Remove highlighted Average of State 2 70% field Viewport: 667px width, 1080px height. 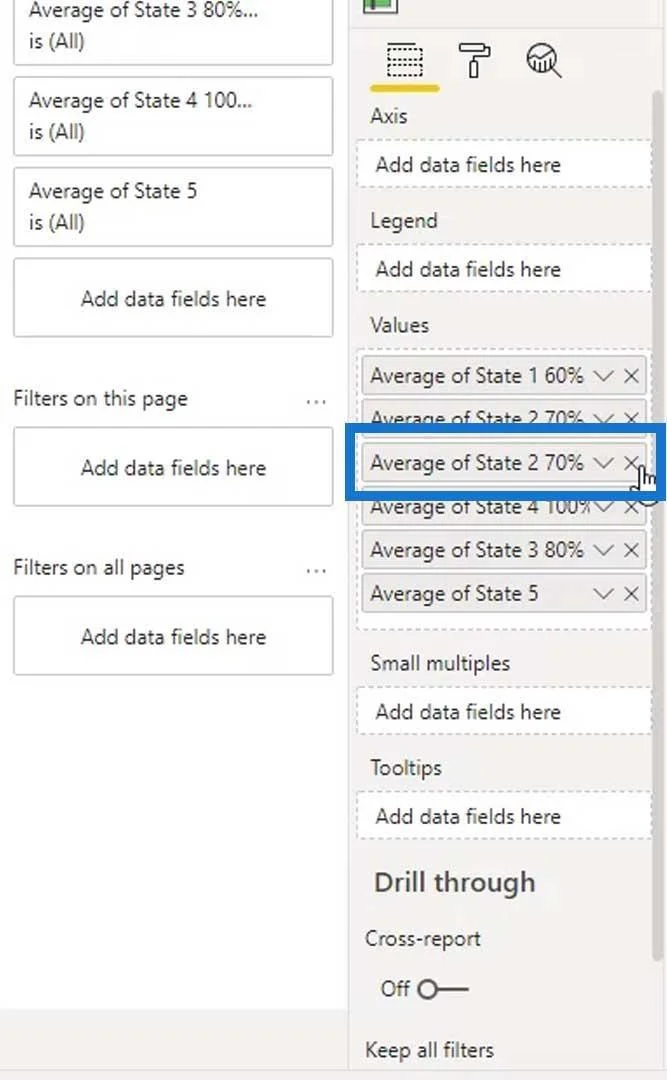click(x=631, y=463)
